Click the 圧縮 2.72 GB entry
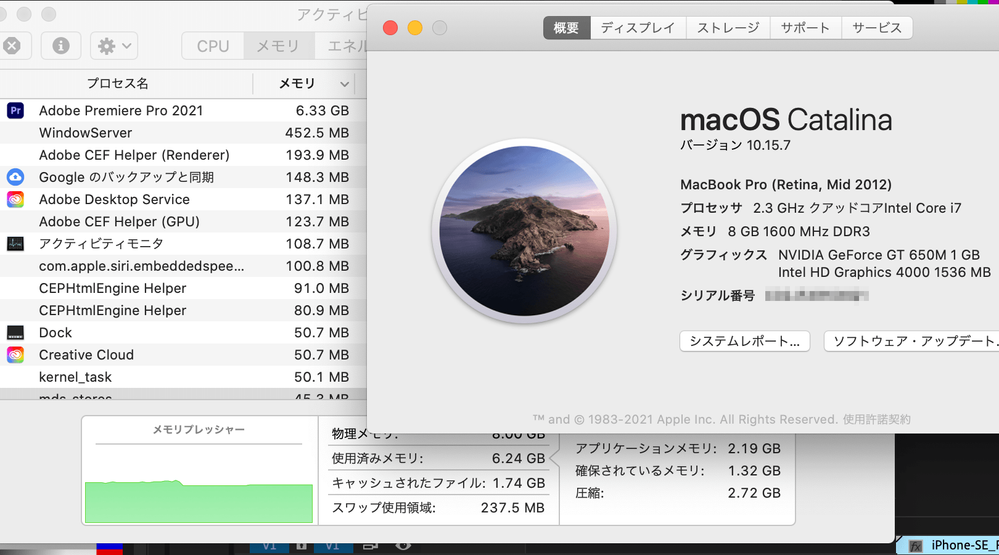 pos(678,493)
